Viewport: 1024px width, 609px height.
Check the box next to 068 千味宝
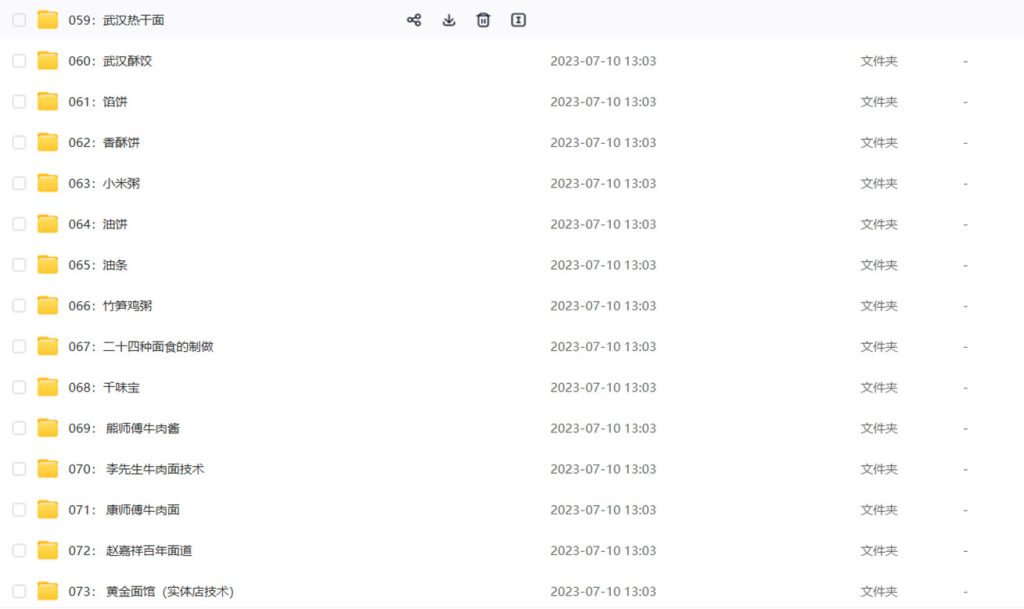coord(19,387)
